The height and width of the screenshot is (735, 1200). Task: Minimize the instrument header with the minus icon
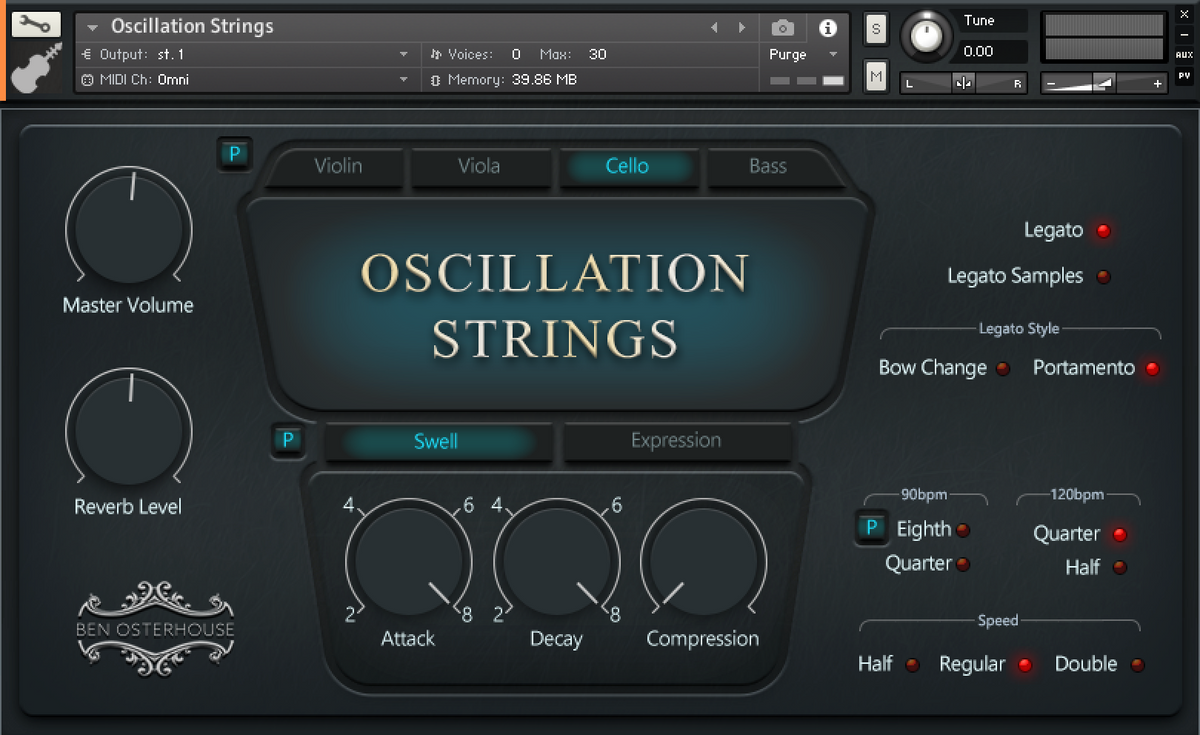click(x=1184, y=35)
